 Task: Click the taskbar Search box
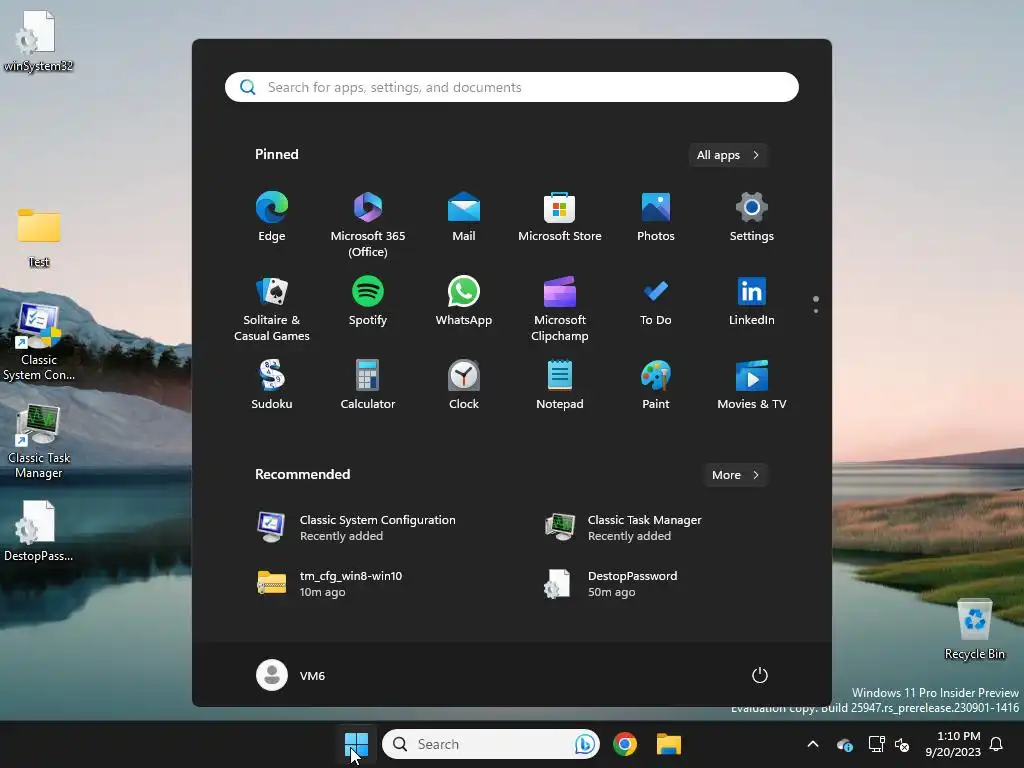tap(490, 744)
